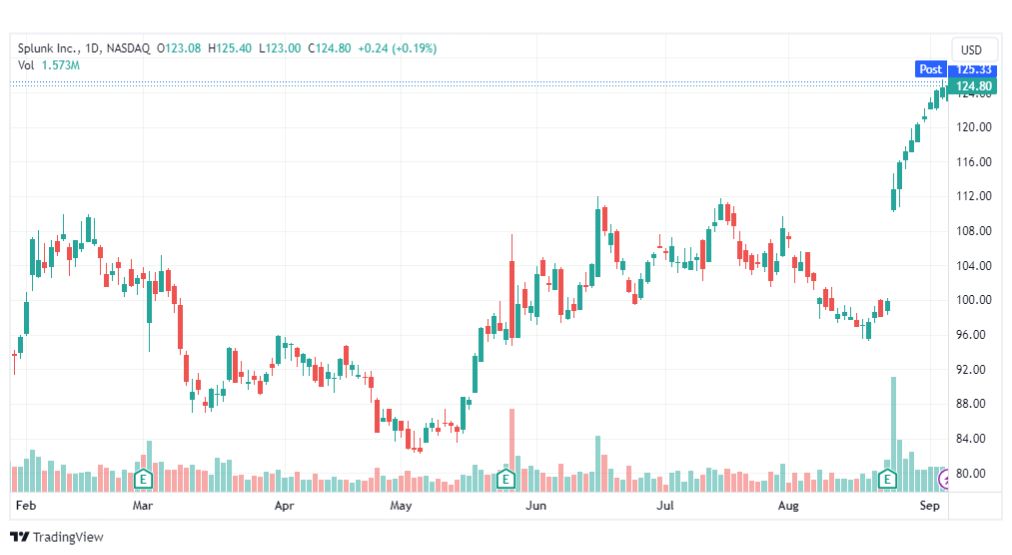
Task: Click the Apr label on time axis
Action: (x=284, y=505)
